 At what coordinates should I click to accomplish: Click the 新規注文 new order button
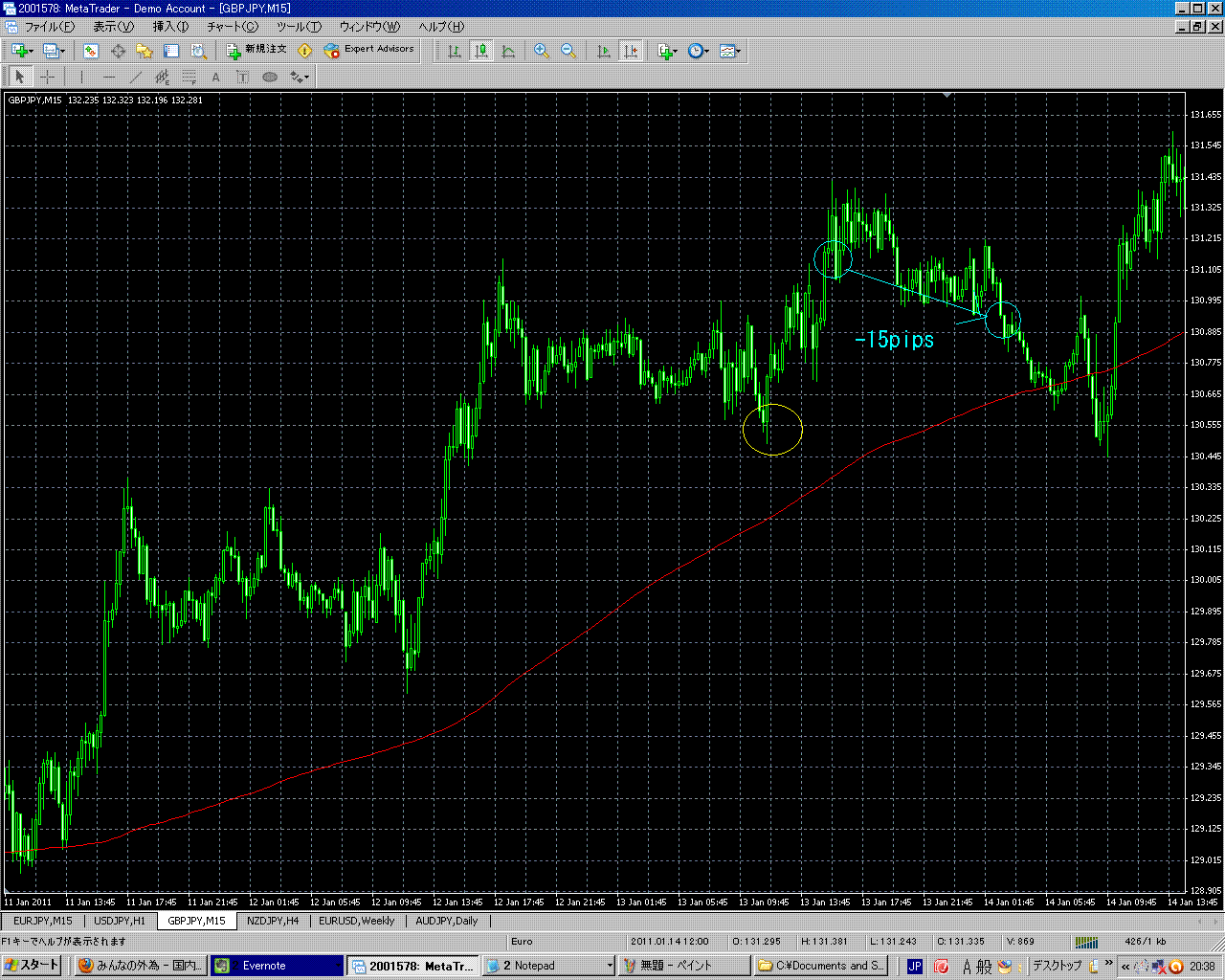click(256, 50)
